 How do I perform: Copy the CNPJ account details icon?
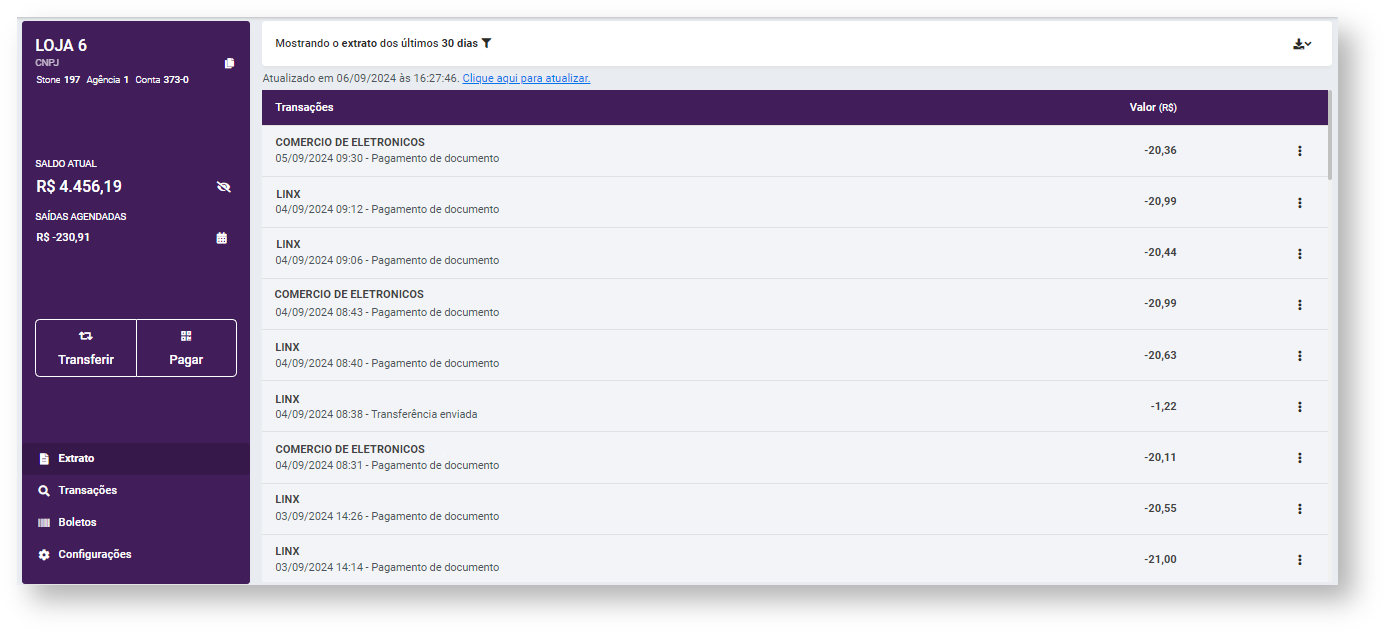[229, 63]
